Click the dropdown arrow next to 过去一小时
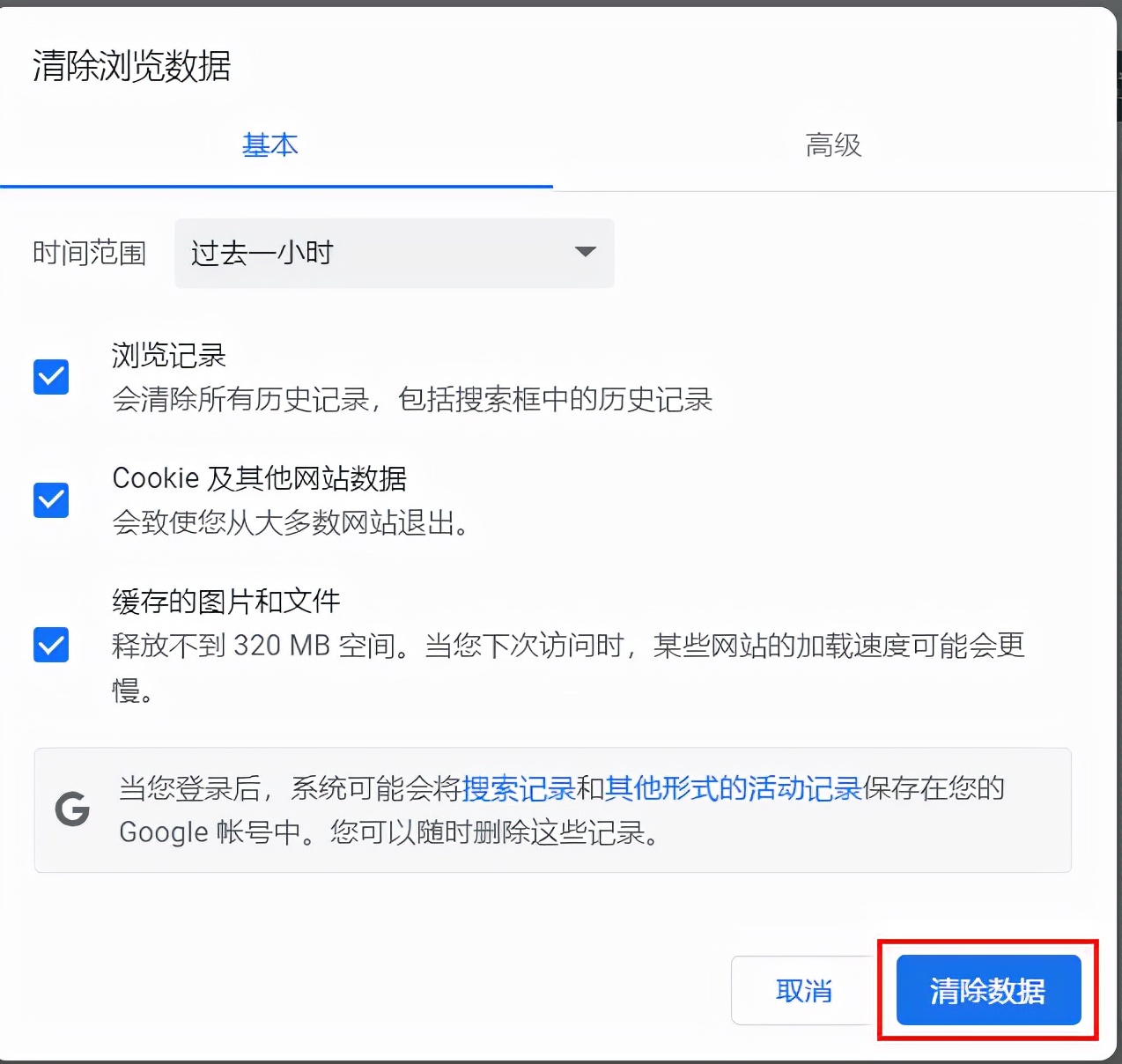The width and height of the screenshot is (1122, 1064). (584, 253)
